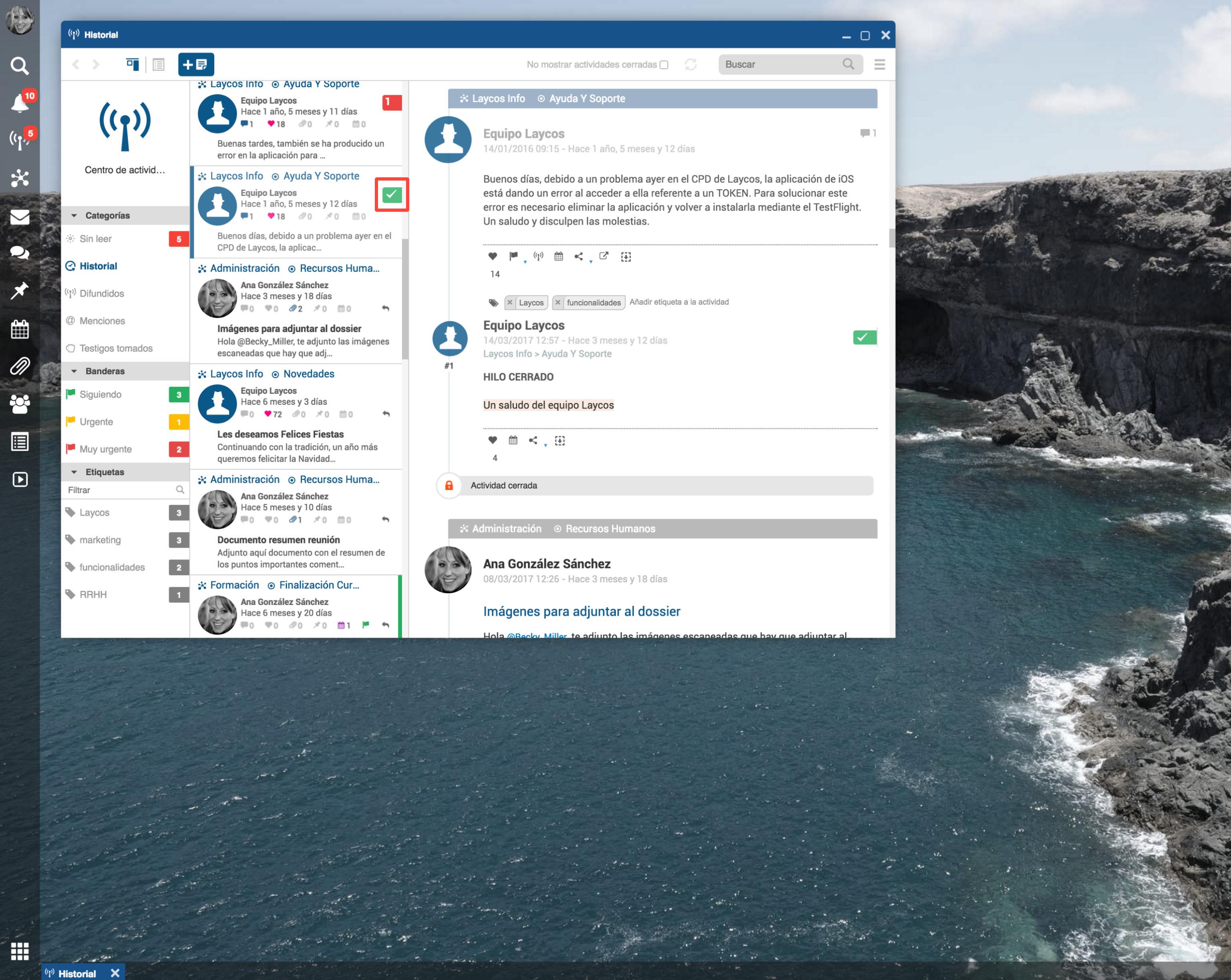Create a new activity with plus button
The width and height of the screenshot is (1231, 980).
tap(196, 64)
